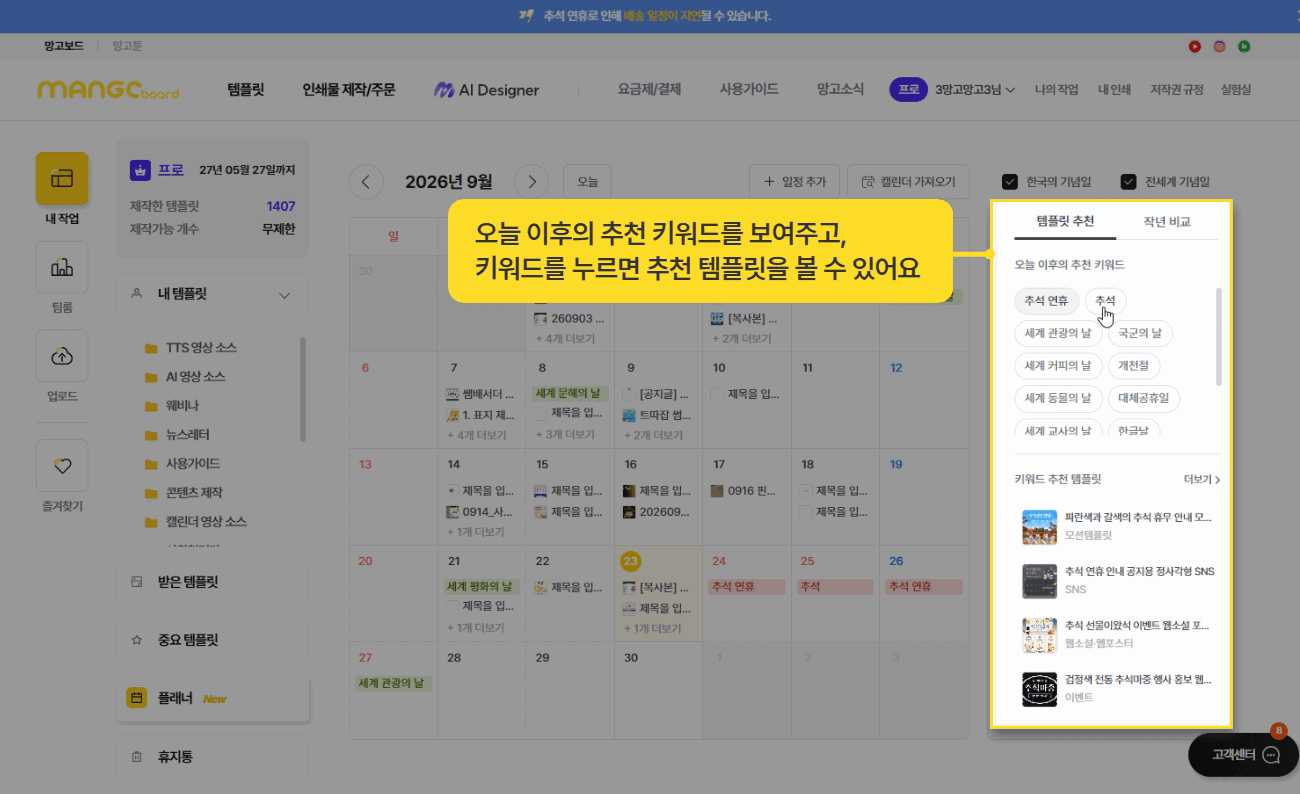Open the YouTube channel icon
Screen dimensions: 1300x794
click(x=1195, y=46)
